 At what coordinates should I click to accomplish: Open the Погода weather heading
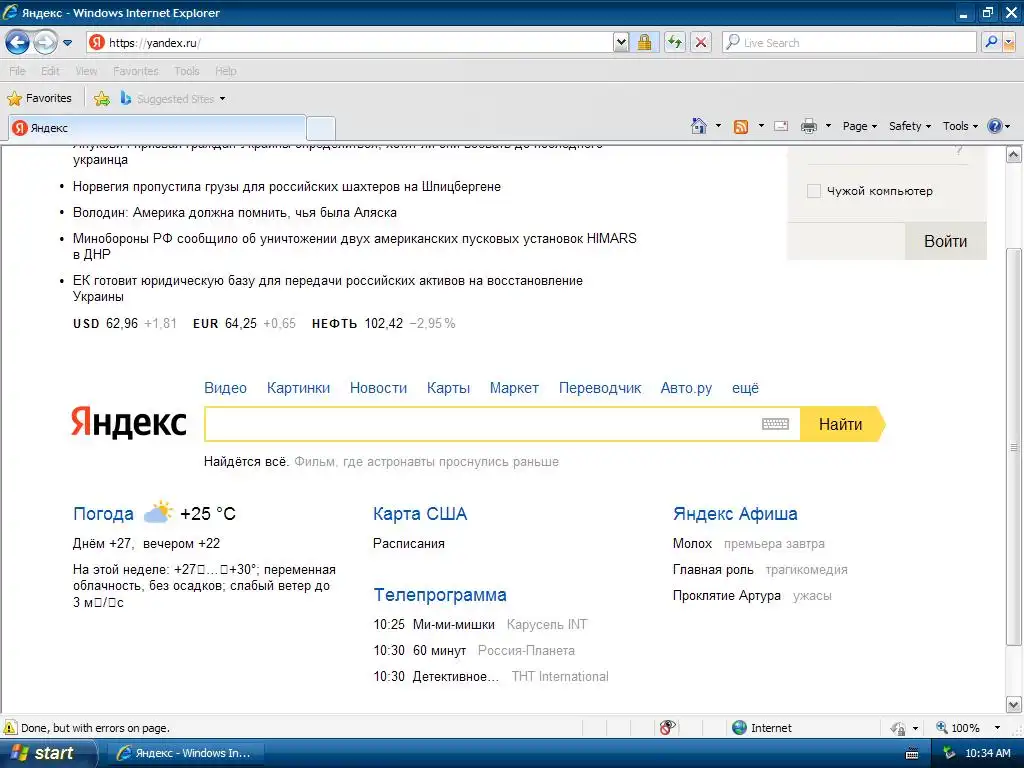click(x=103, y=514)
